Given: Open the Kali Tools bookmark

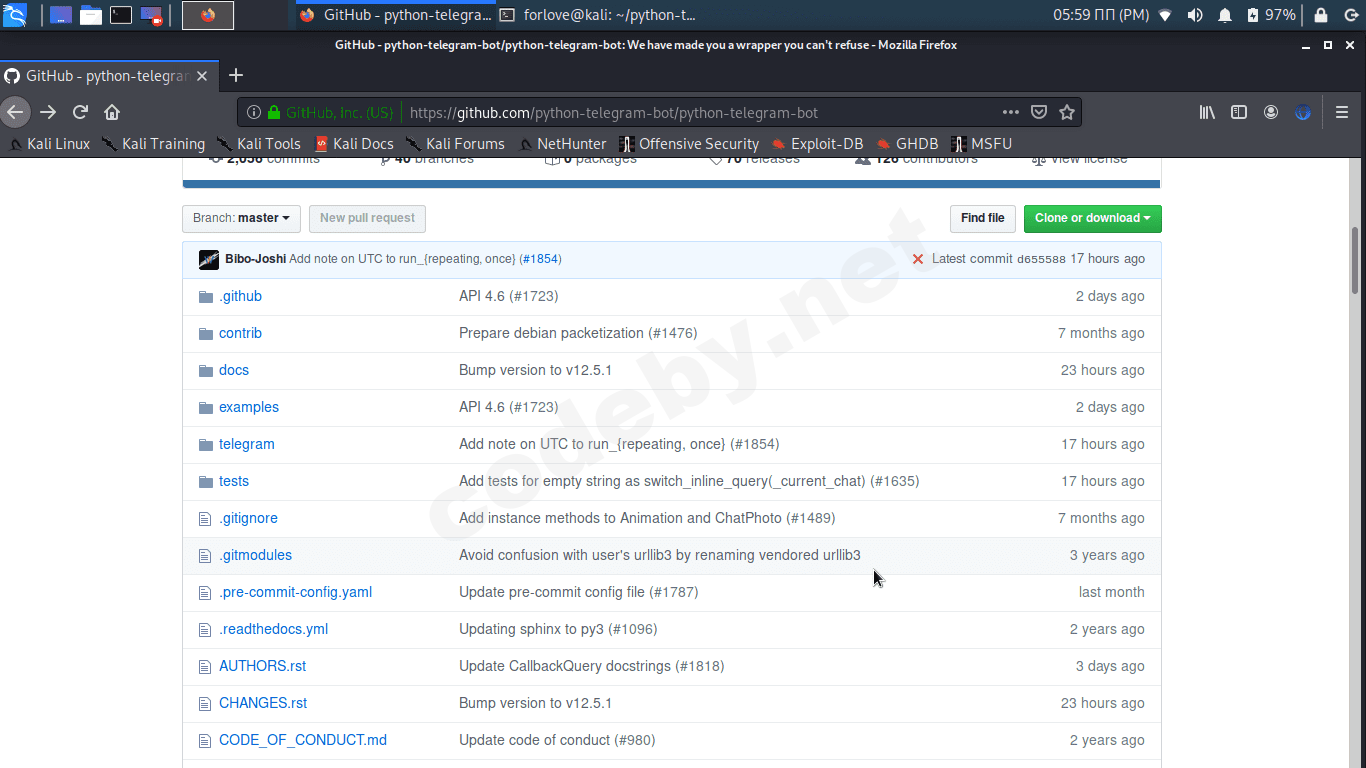Looking at the screenshot, I should (x=259, y=144).
